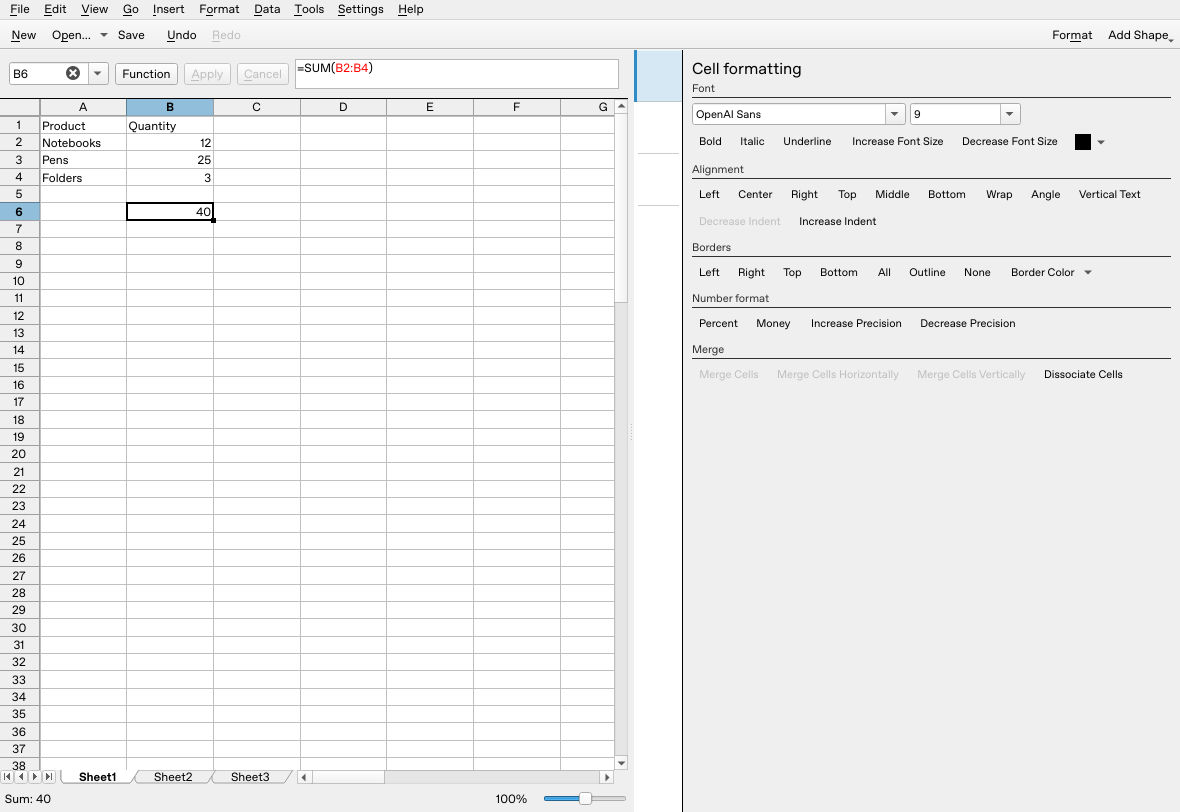1180x812 pixels.
Task: Go to last sheet tab arrow
Action: click(49, 777)
